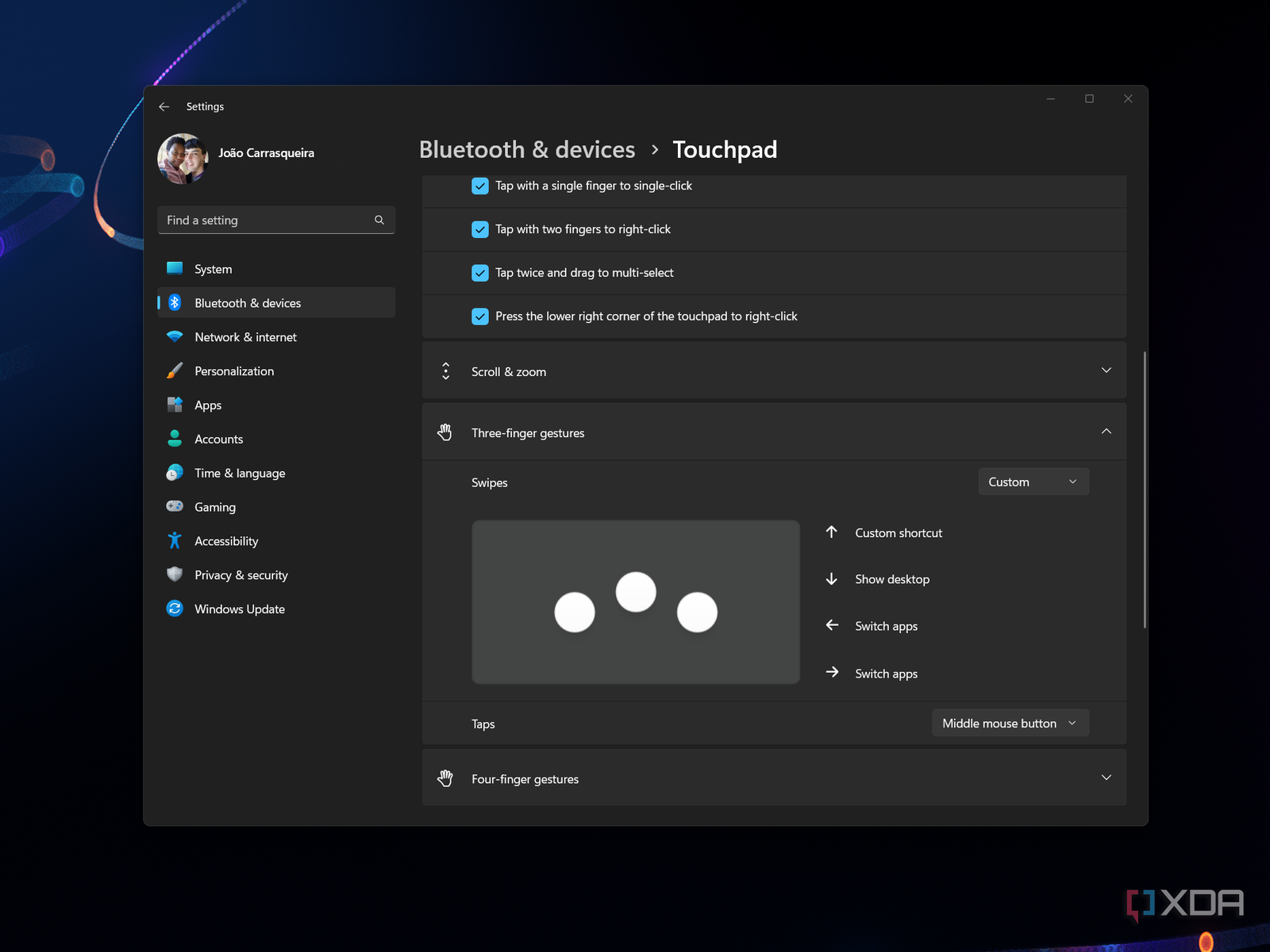Click the Windows Update sync icon
Image resolution: width=1270 pixels, height=952 pixels.
click(175, 608)
